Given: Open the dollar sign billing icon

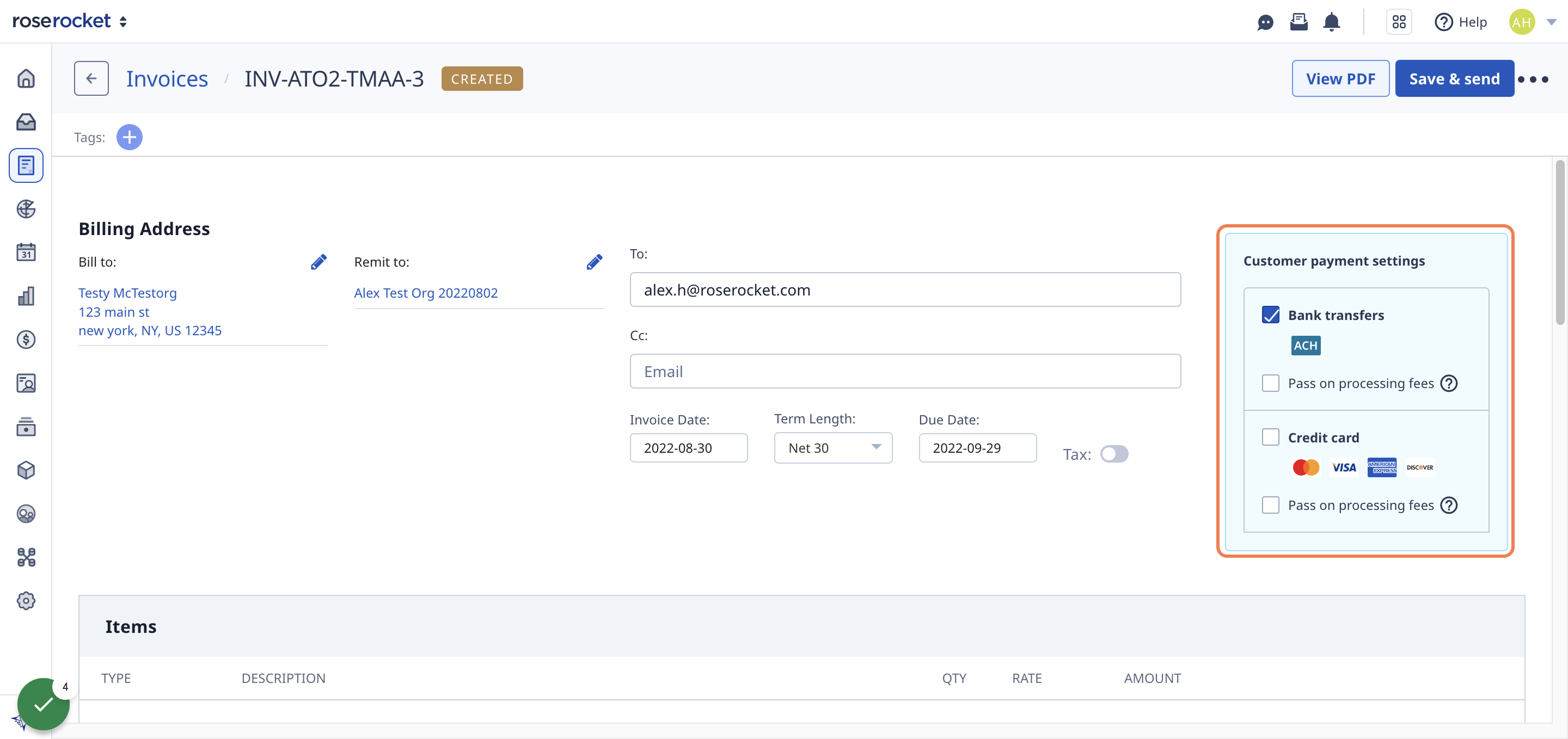Looking at the screenshot, I should [x=26, y=340].
